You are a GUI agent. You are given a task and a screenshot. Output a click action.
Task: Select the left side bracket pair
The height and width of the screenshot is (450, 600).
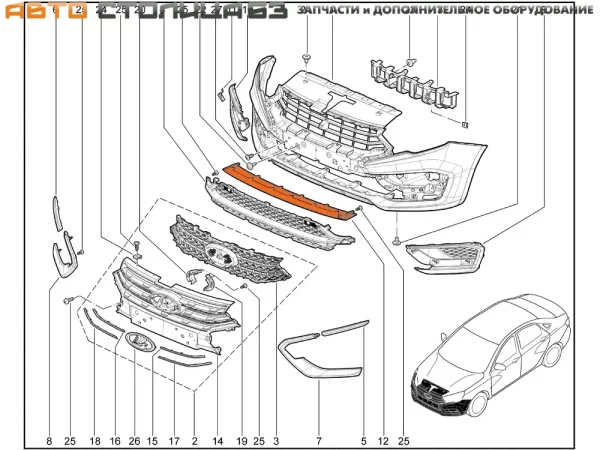[65, 240]
